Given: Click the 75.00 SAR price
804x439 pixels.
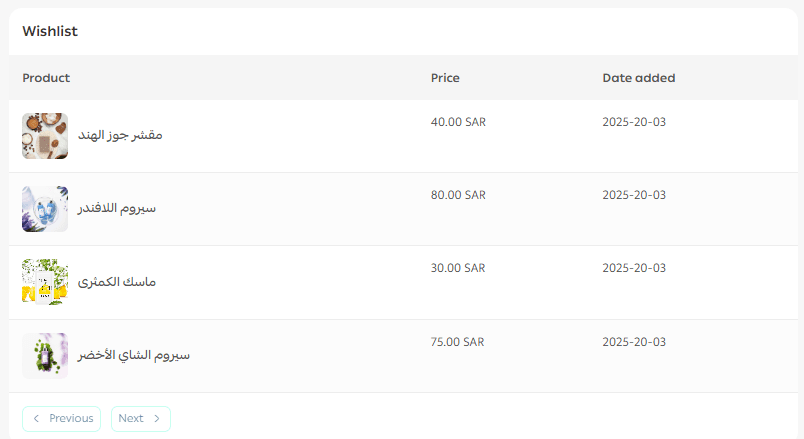Looking at the screenshot, I should (457, 342).
